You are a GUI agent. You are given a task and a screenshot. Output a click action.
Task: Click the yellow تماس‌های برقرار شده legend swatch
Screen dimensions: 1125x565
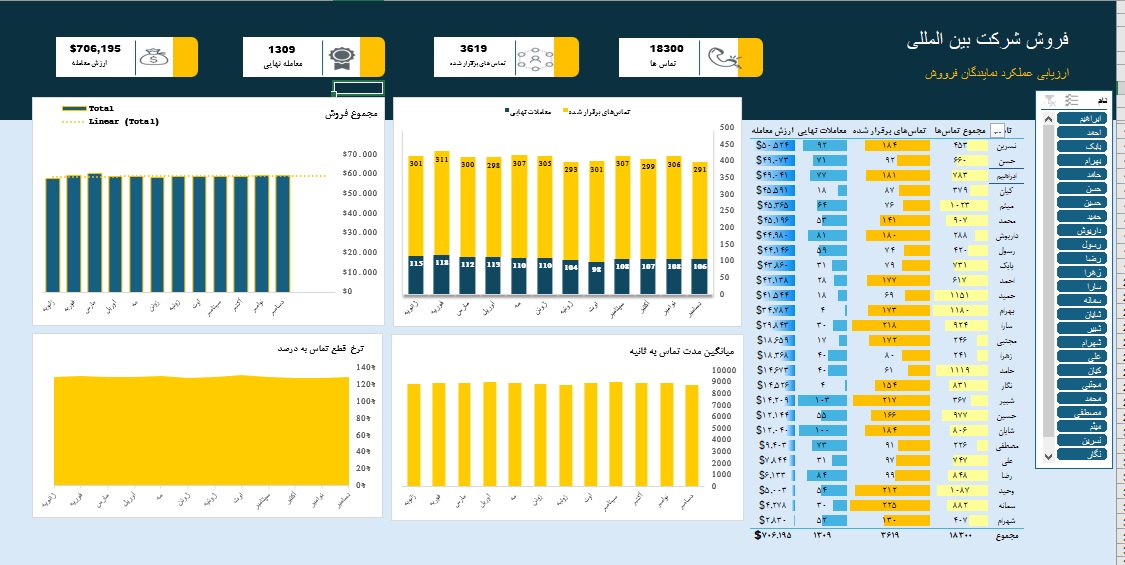(x=565, y=112)
